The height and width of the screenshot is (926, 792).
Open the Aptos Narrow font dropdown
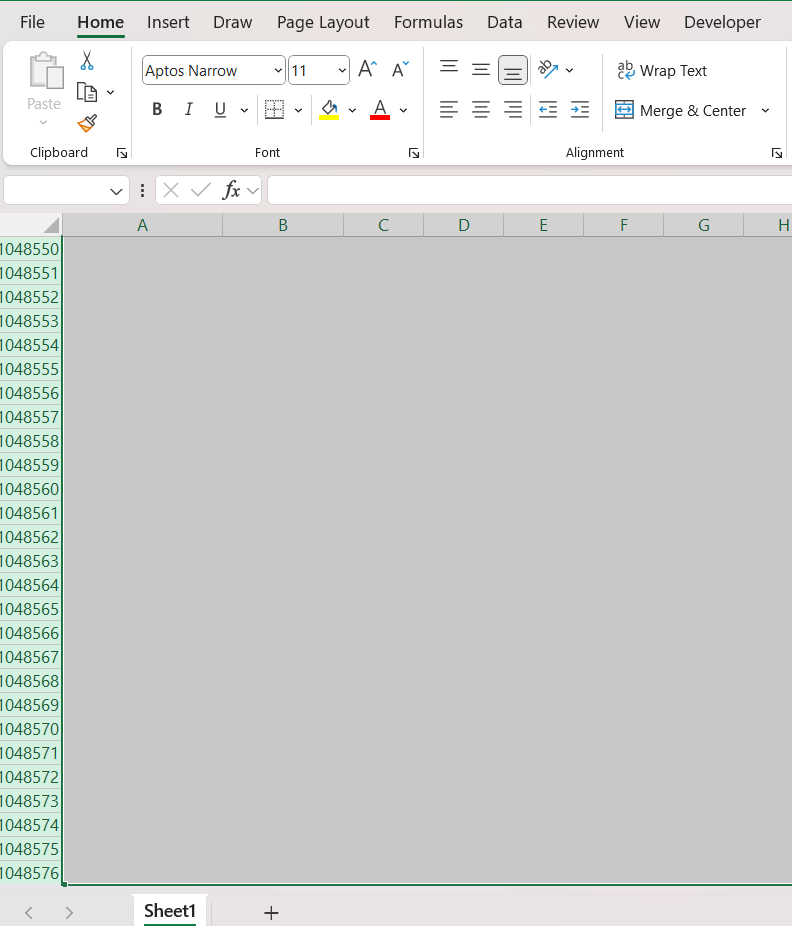[278, 70]
